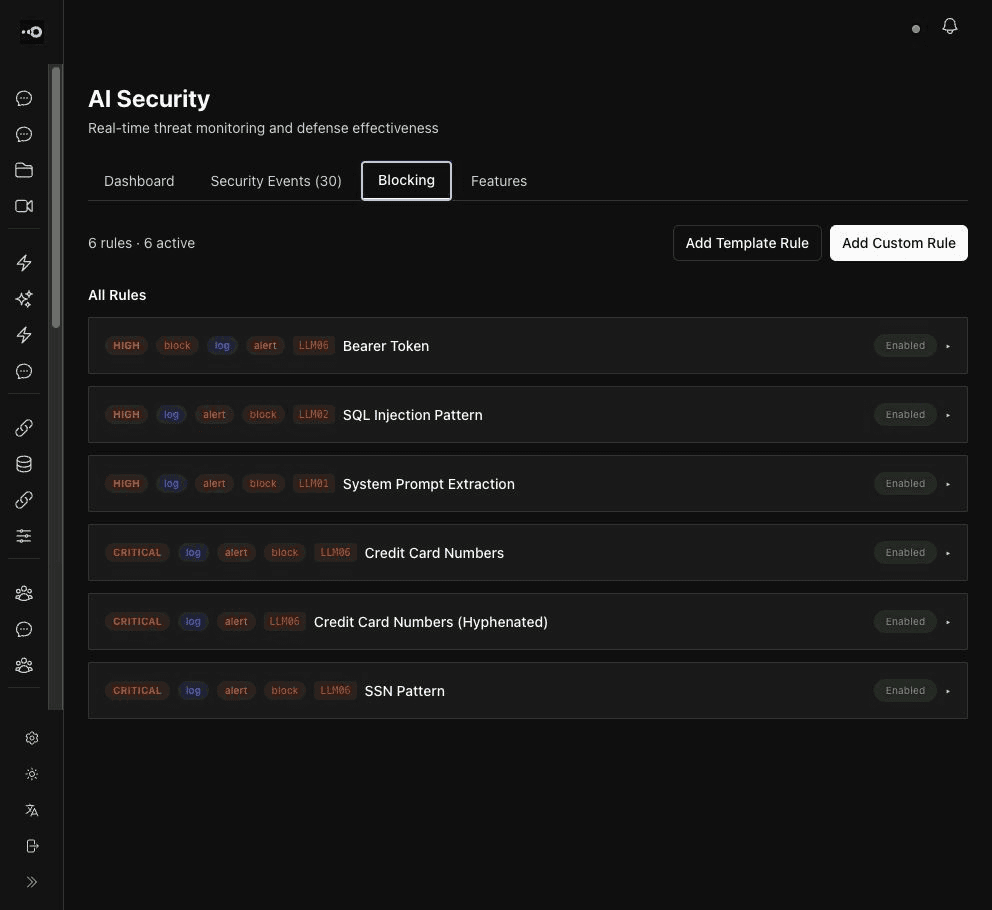Click the sparkles AI icon in sidebar
The width and height of the screenshot is (992, 910).
24,299
